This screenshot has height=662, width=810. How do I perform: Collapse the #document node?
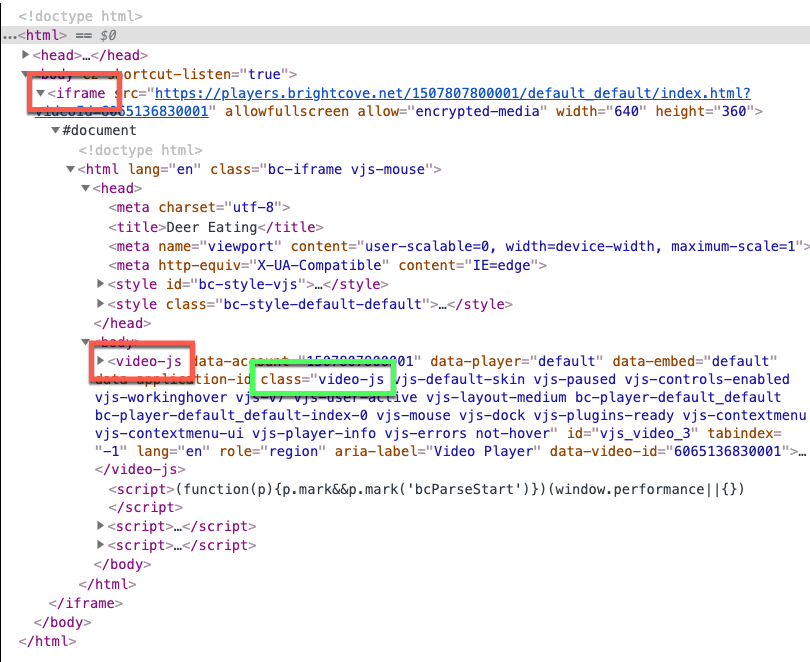click(55, 131)
